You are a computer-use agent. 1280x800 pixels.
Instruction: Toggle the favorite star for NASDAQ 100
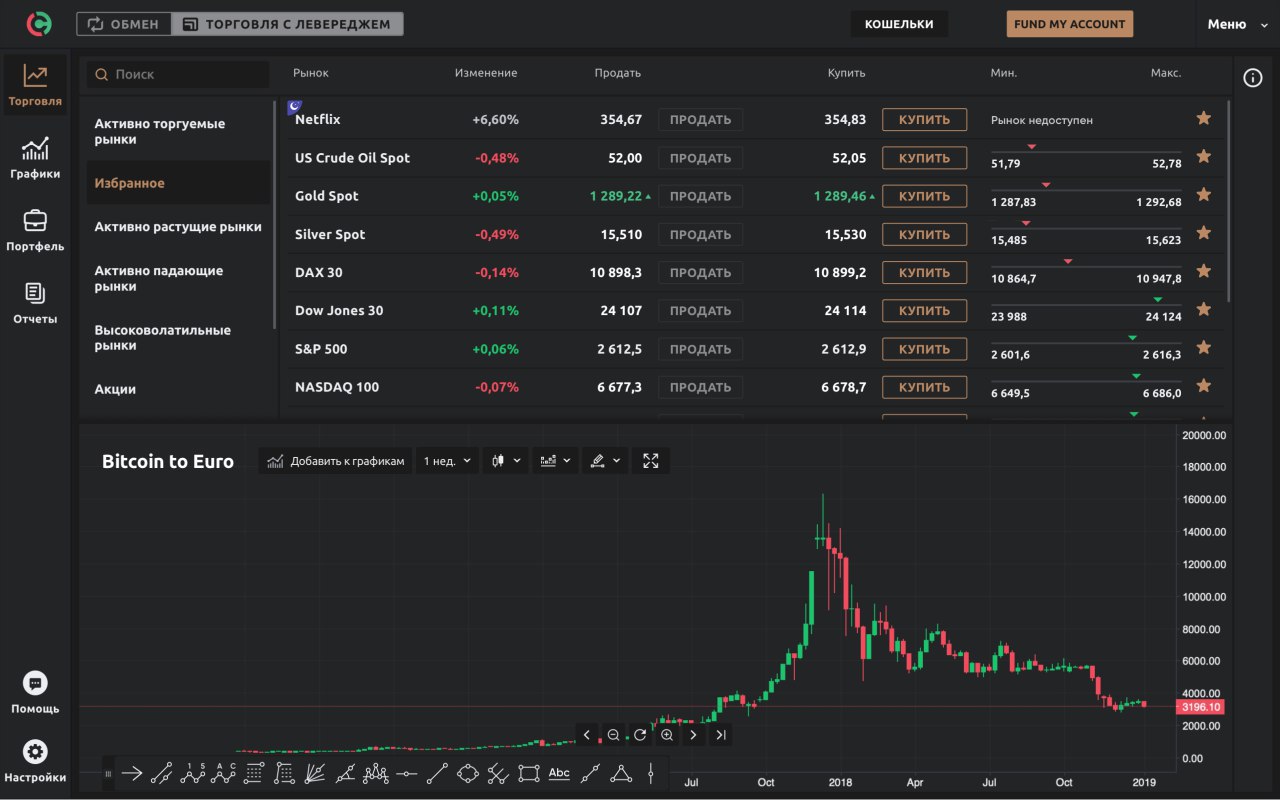[1204, 385]
